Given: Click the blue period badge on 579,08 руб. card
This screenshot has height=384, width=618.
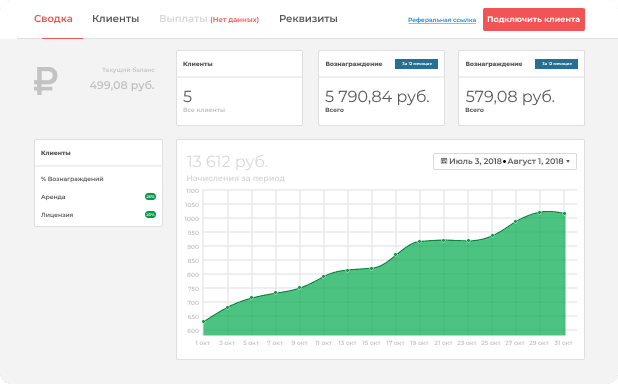Looking at the screenshot, I should click(x=556, y=64).
